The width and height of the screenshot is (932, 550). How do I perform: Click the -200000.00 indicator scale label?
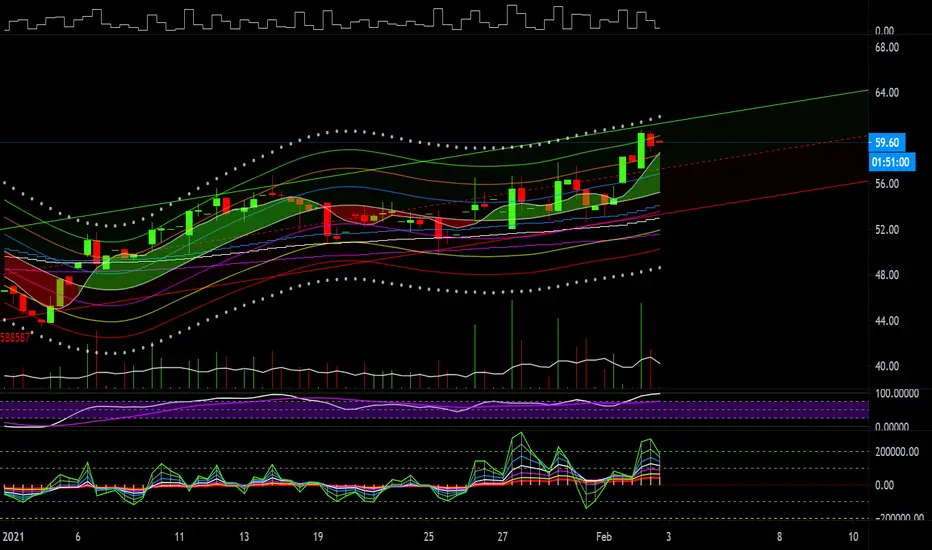[897, 517]
